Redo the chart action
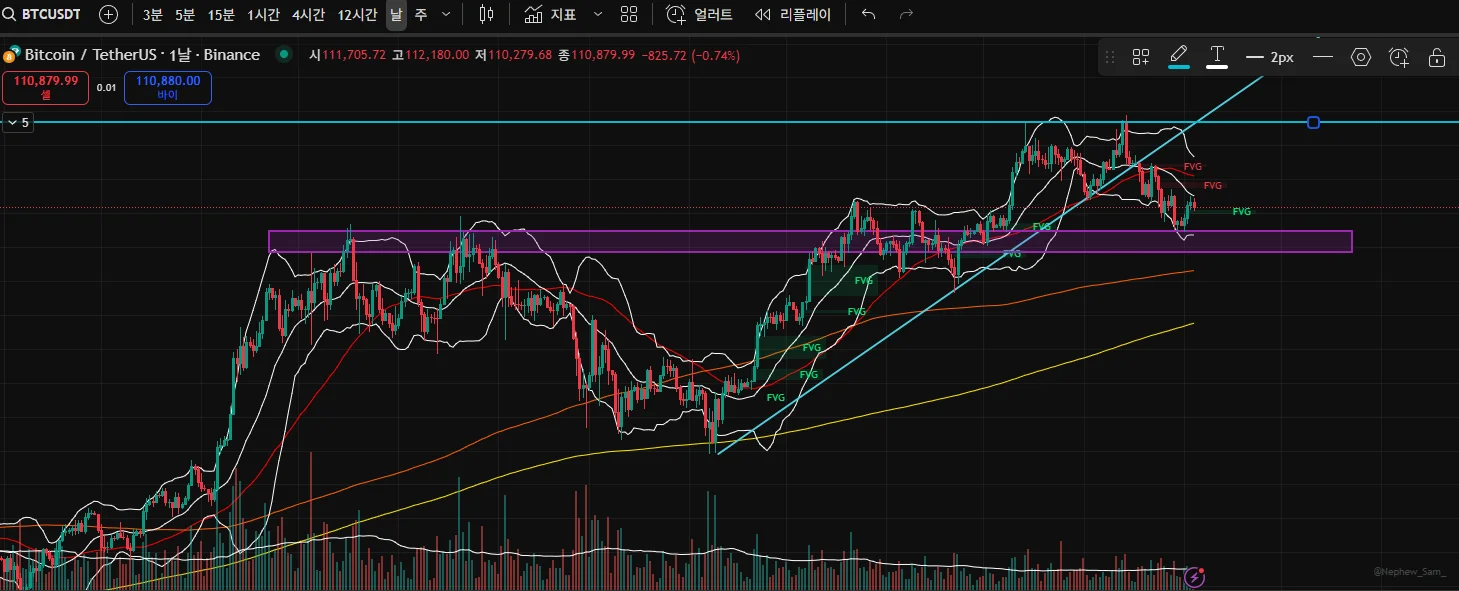This screenshot has height=591, width=1459. (x=906, y=15)
